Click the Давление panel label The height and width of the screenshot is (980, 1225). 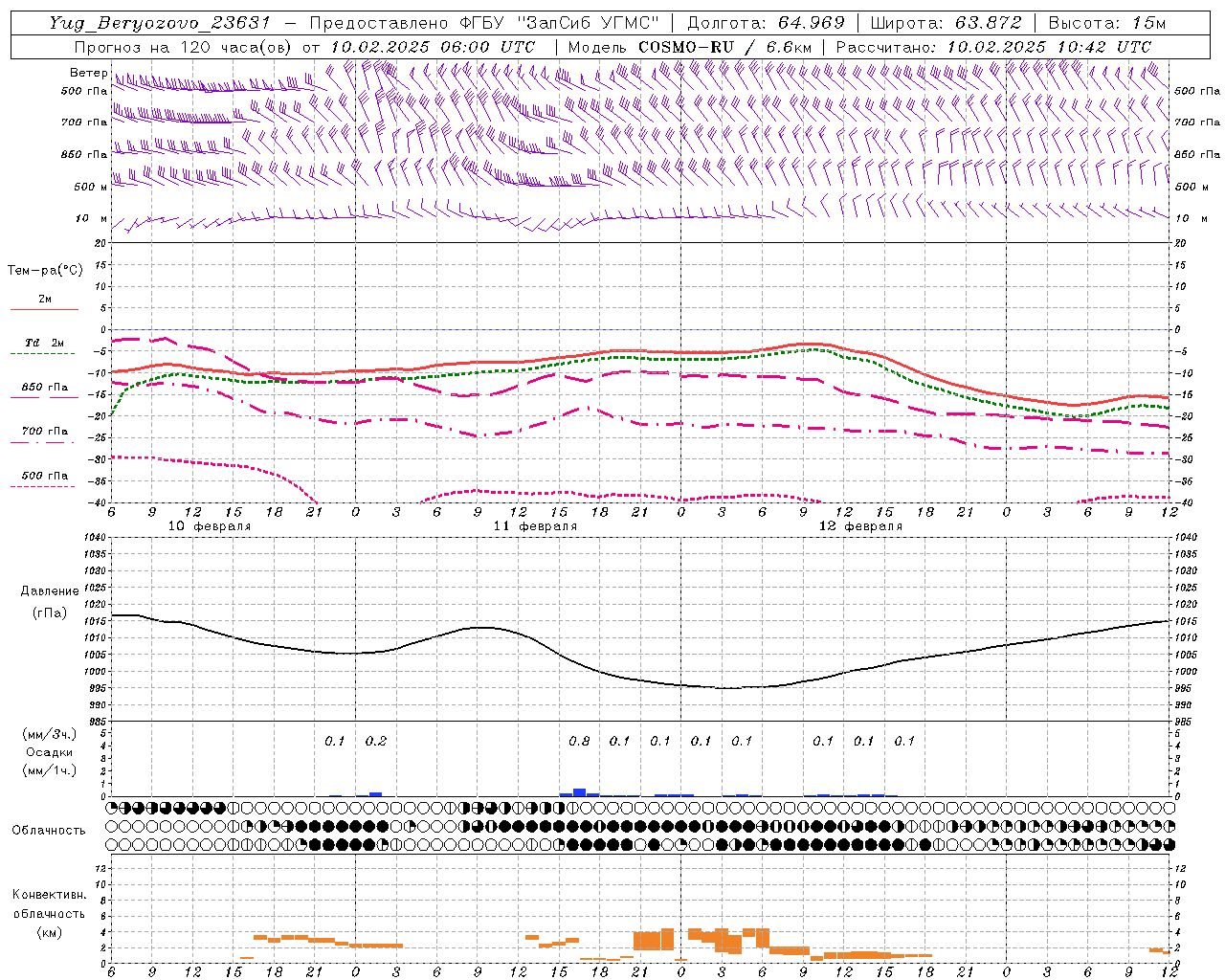click(x=50, y=591)
